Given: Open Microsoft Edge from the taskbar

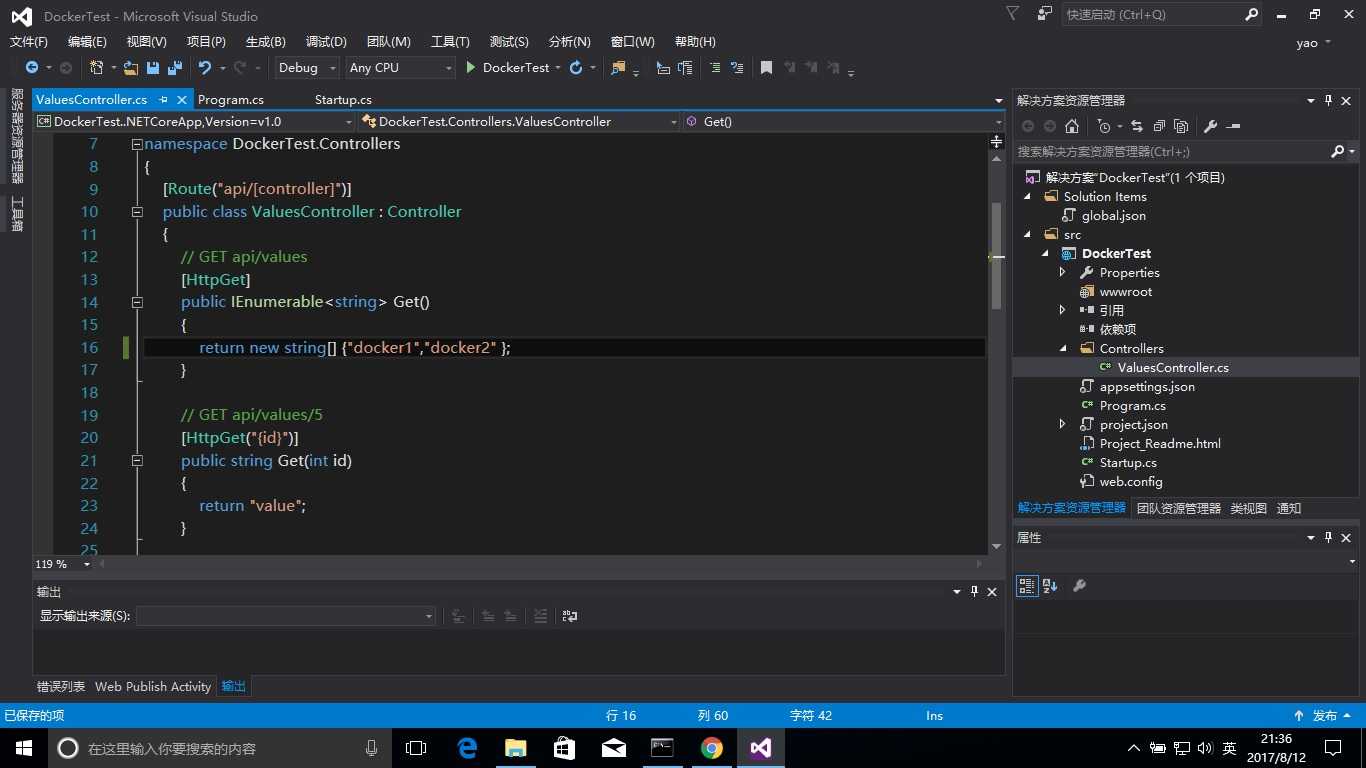Looking at the screenshot, I should [x=467, y=748].
